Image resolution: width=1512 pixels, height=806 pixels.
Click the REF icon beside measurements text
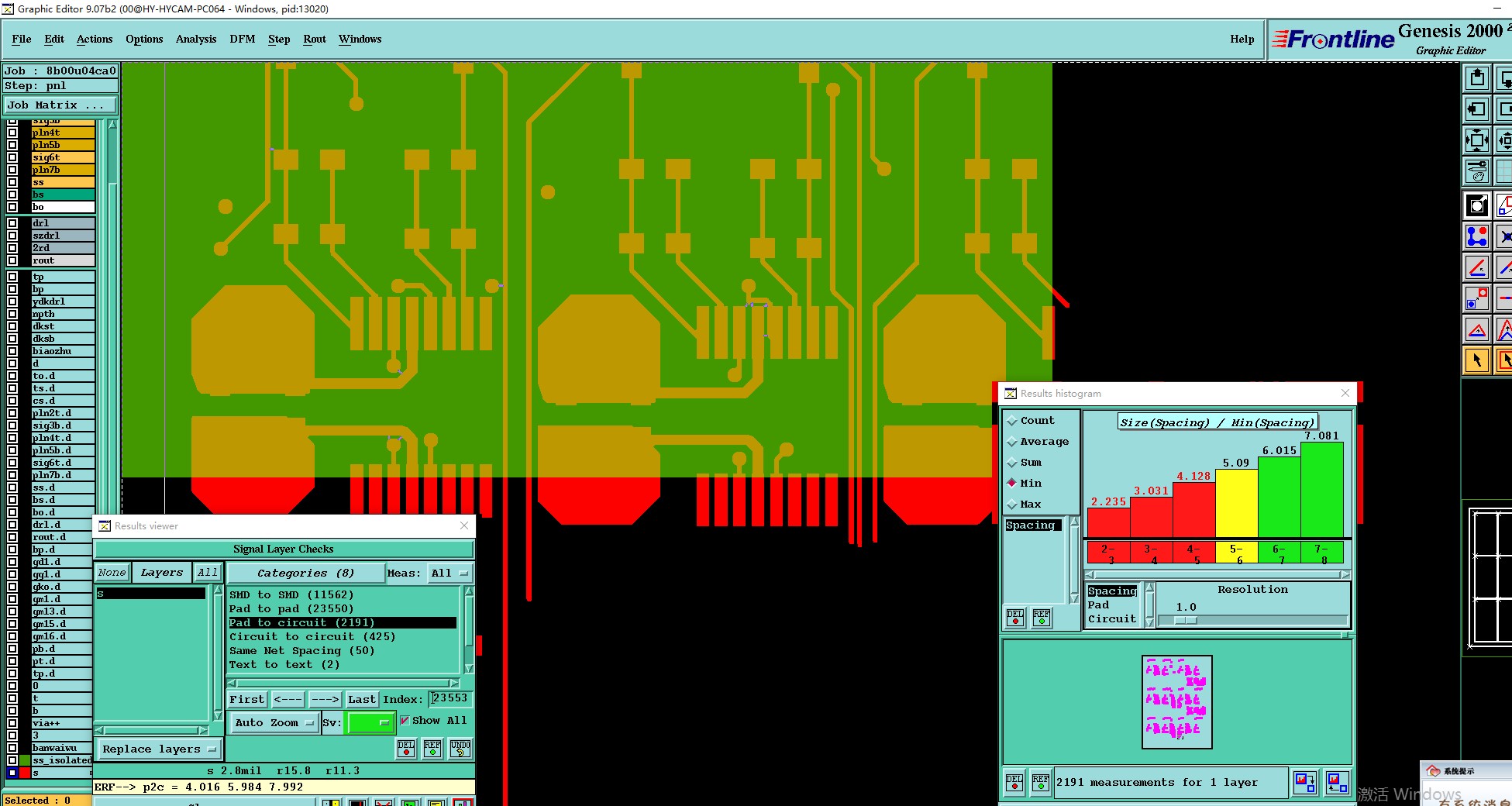pyautogui.click(x=1041, y=783)
